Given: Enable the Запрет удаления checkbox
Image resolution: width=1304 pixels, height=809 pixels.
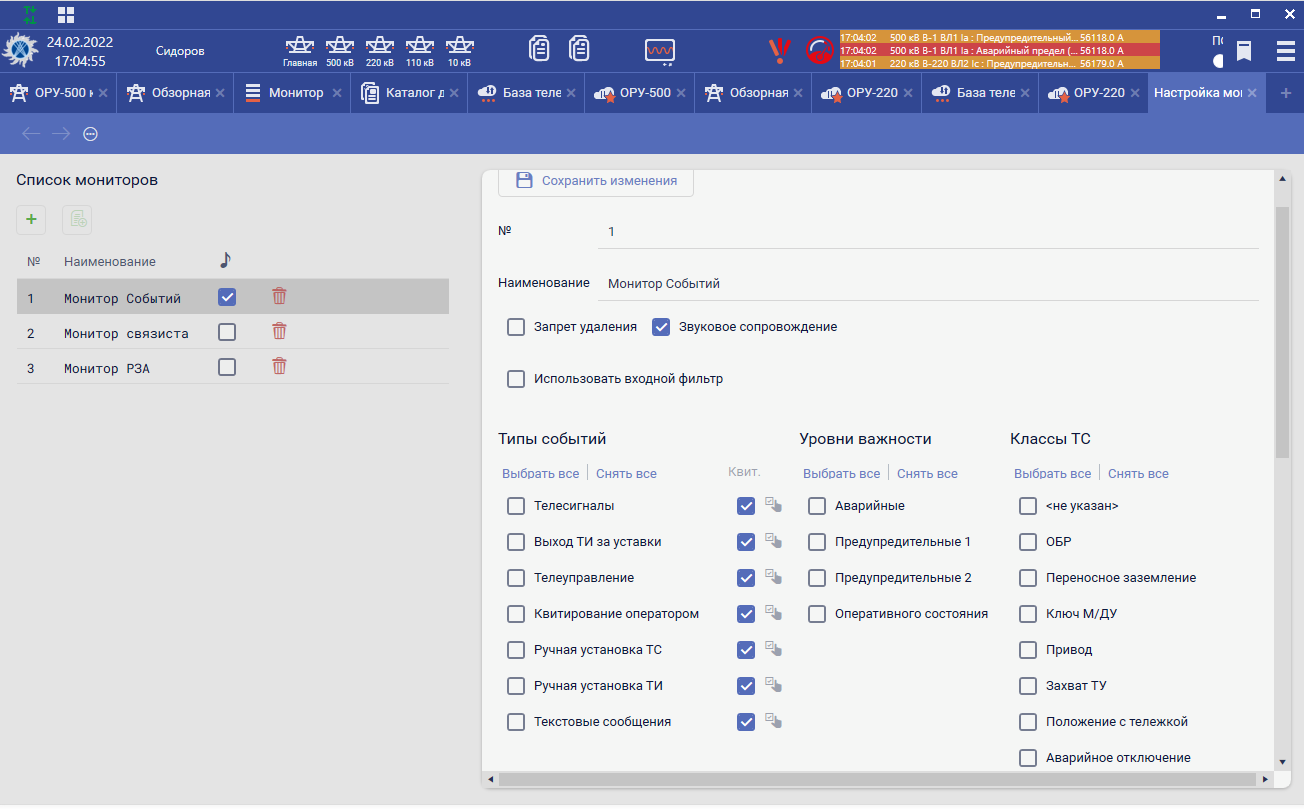Looking at the screenshot, I should coord(516,327).
